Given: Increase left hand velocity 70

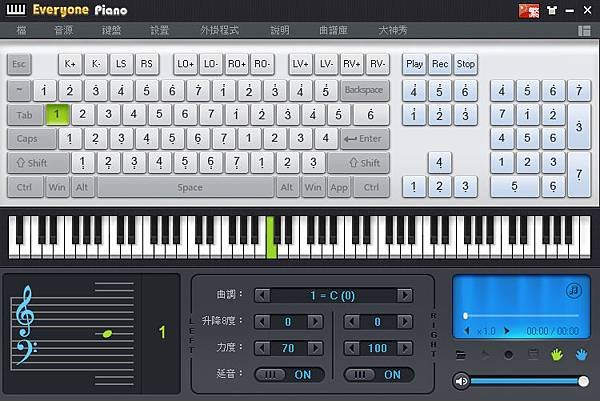Looking at the screenshot, I should pyautogui.click(x=315, y=348).
